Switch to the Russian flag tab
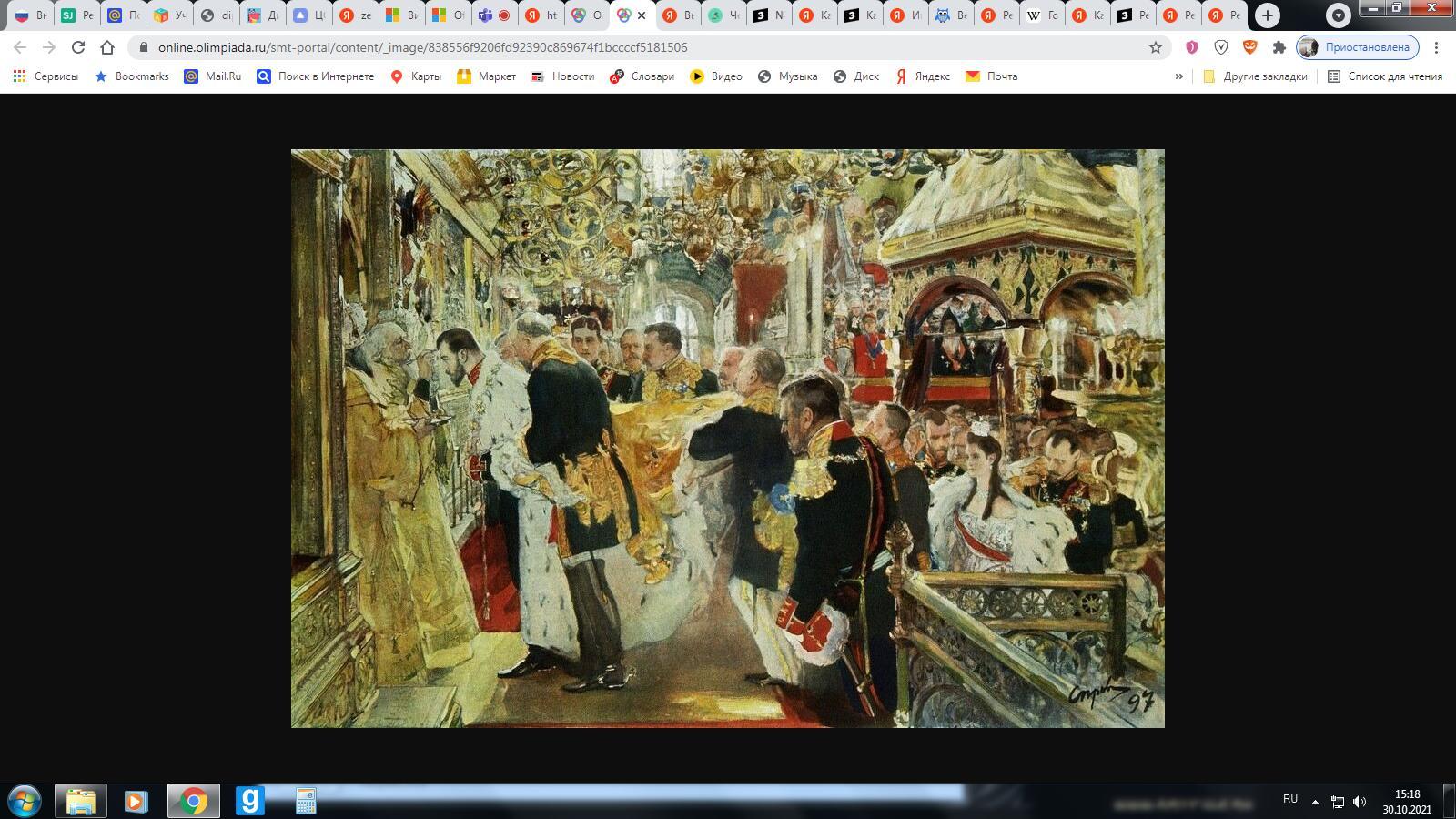Screen dimensions: 1456x819 [x=30, y=15]
